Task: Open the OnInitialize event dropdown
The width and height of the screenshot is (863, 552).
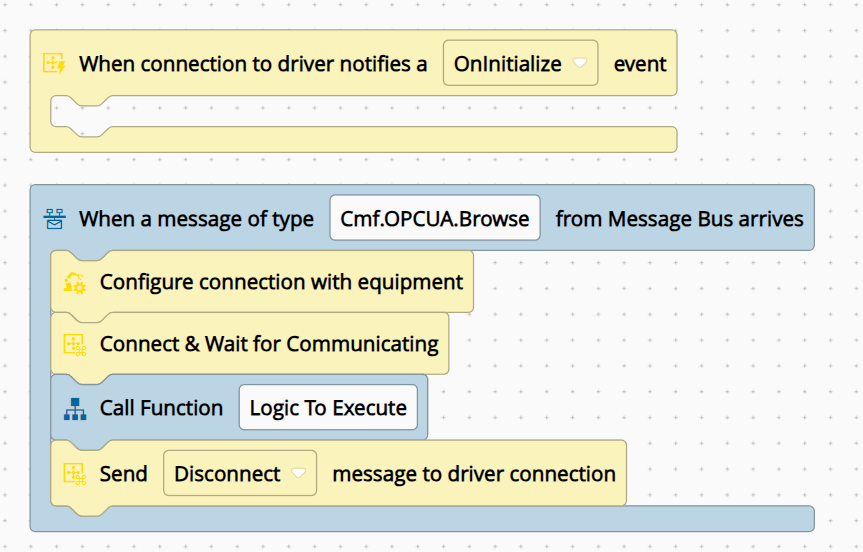Action: [x=520, y=63]
